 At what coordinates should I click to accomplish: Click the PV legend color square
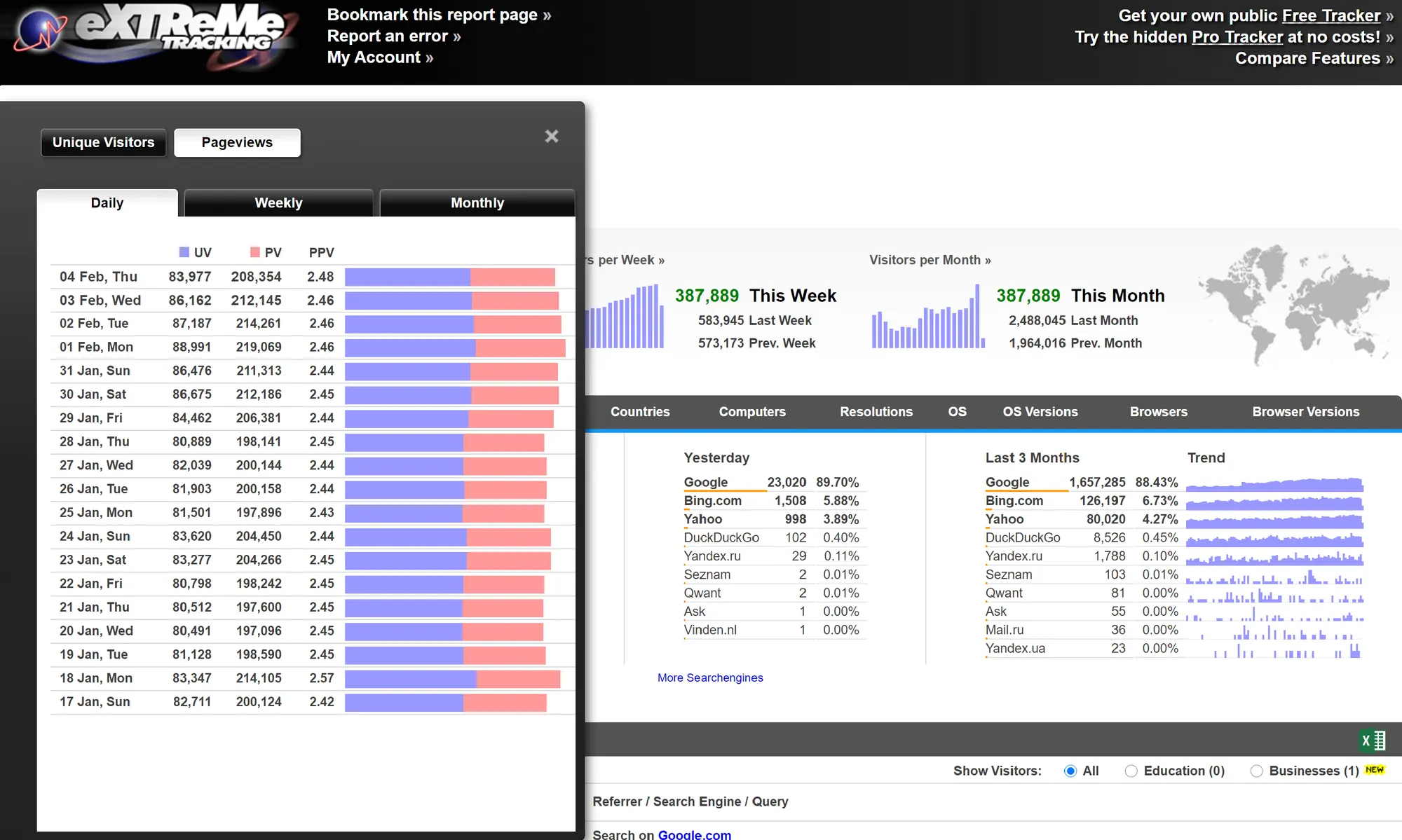[x=255, y=252]
